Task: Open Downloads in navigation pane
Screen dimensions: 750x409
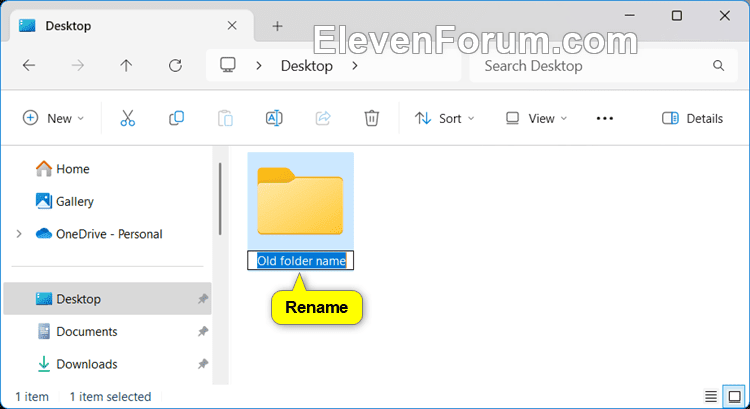Action: point(77,364)
